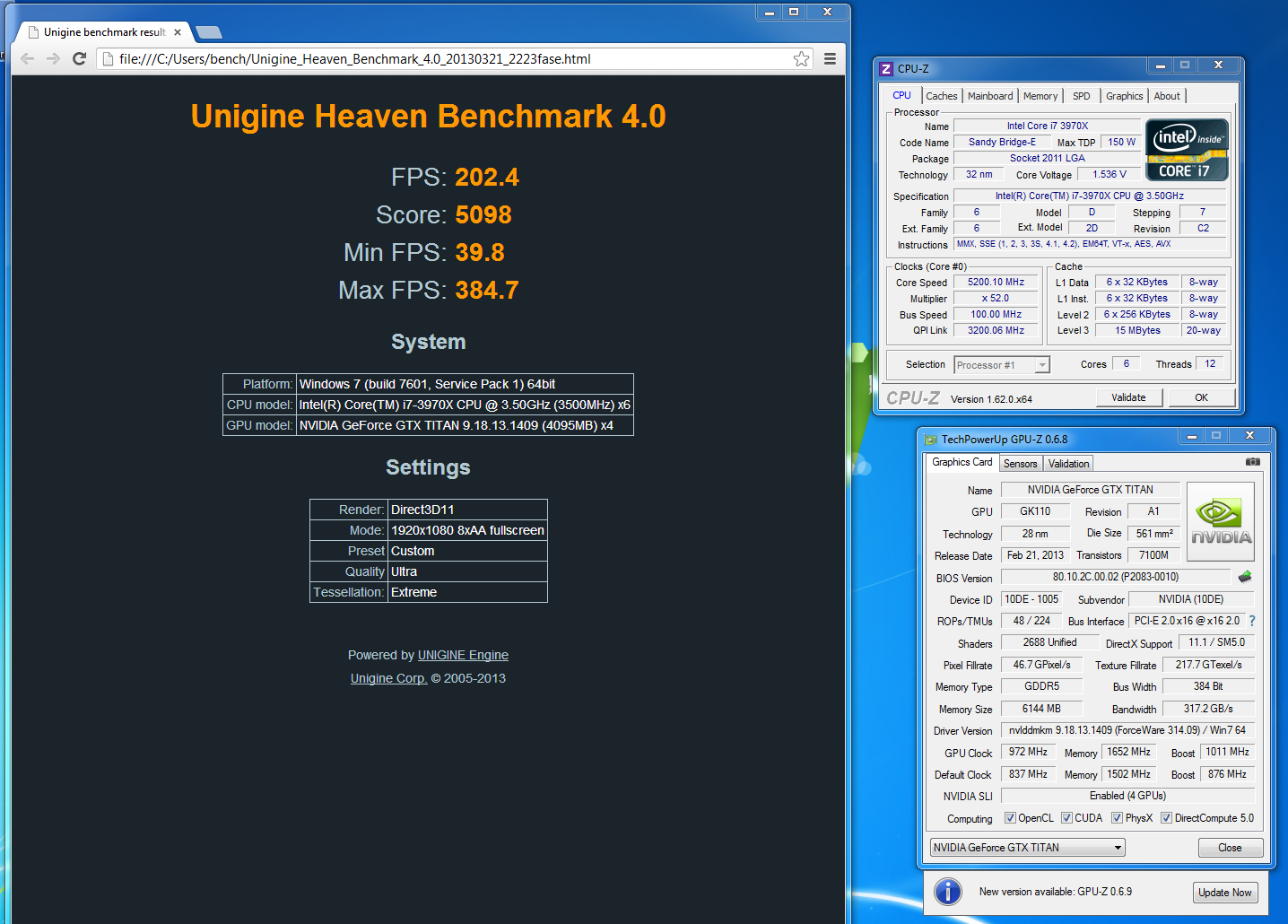Click the NVIDIA logo in GPU-Z
The width and height of the screenshot is (1288, 924).
coord(1220,522)
